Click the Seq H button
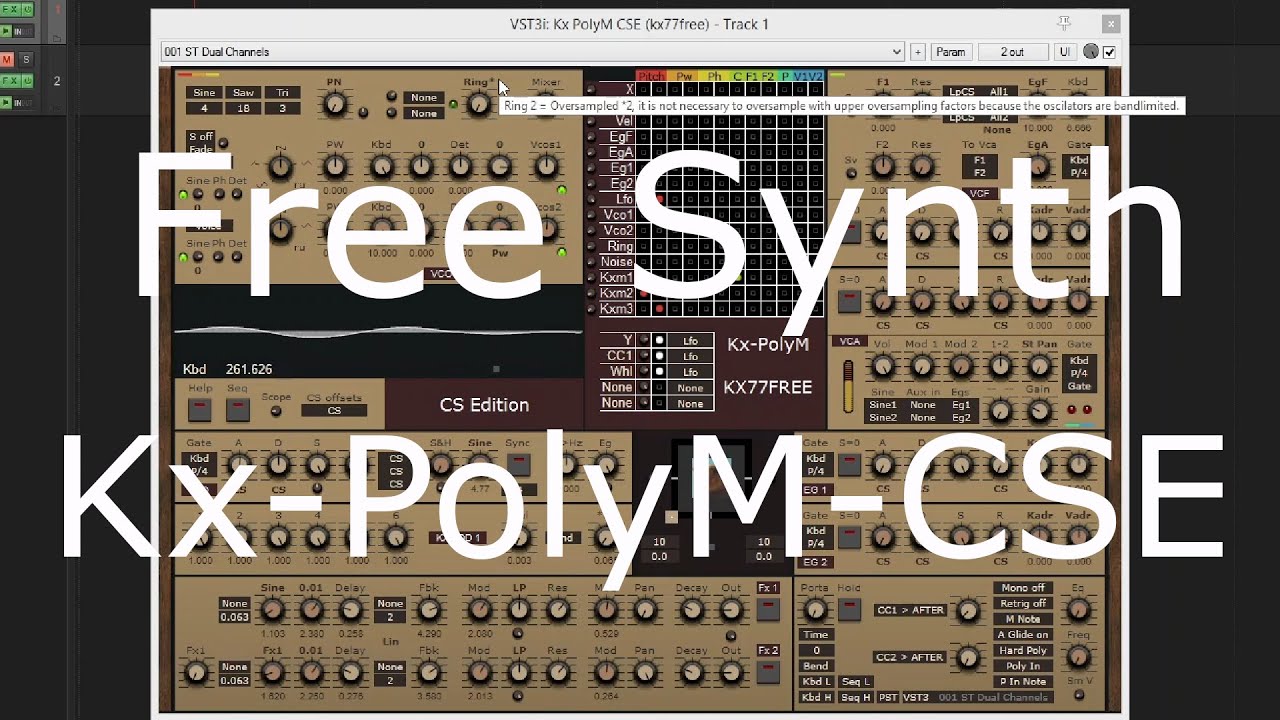Screen dimensions: 1280x720 coord(855,697)
